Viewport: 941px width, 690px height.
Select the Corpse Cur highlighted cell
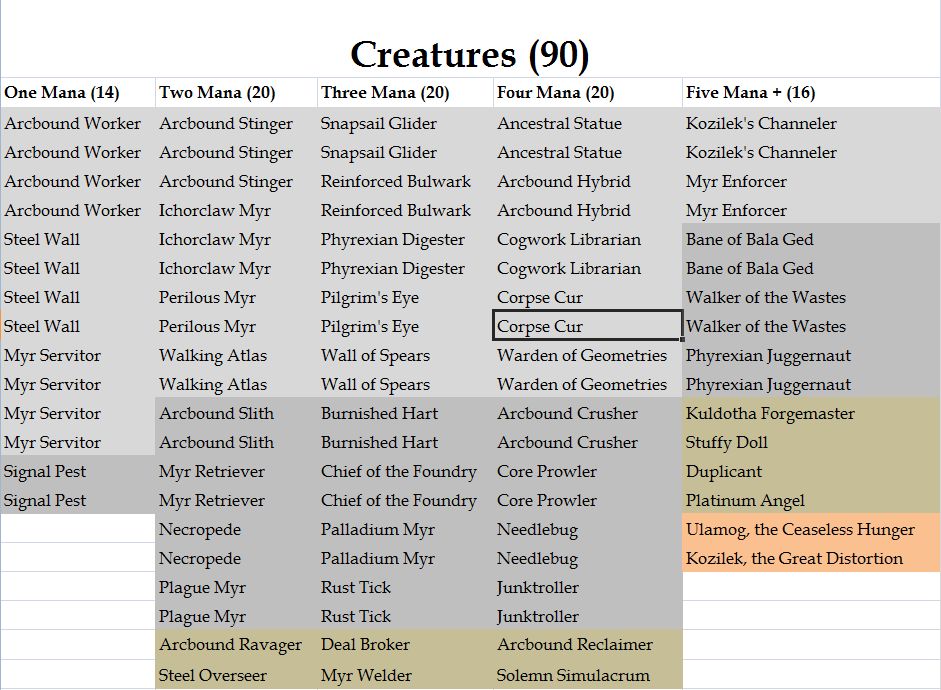(588, 326)
